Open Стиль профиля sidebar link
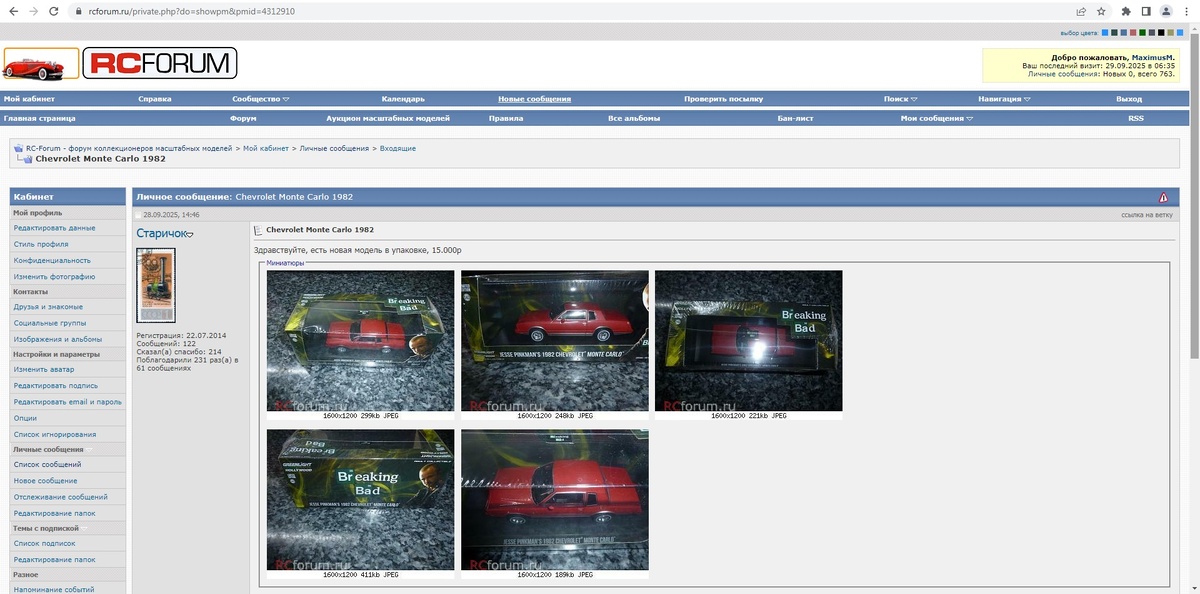The width and height of the screenshot is (1200, 594). 41,244
